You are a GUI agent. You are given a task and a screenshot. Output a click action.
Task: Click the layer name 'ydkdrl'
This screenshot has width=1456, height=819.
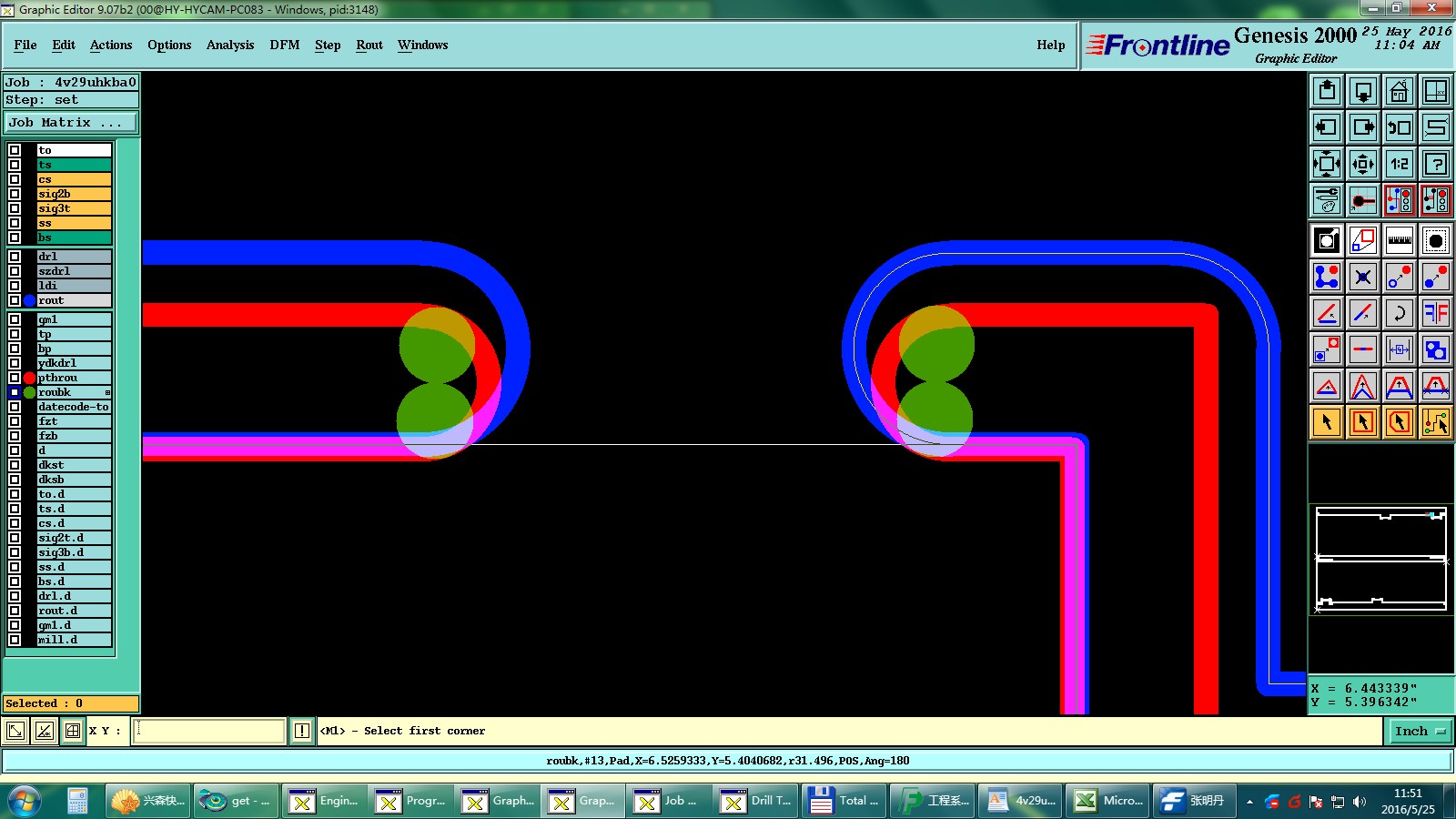click(74, 363)
